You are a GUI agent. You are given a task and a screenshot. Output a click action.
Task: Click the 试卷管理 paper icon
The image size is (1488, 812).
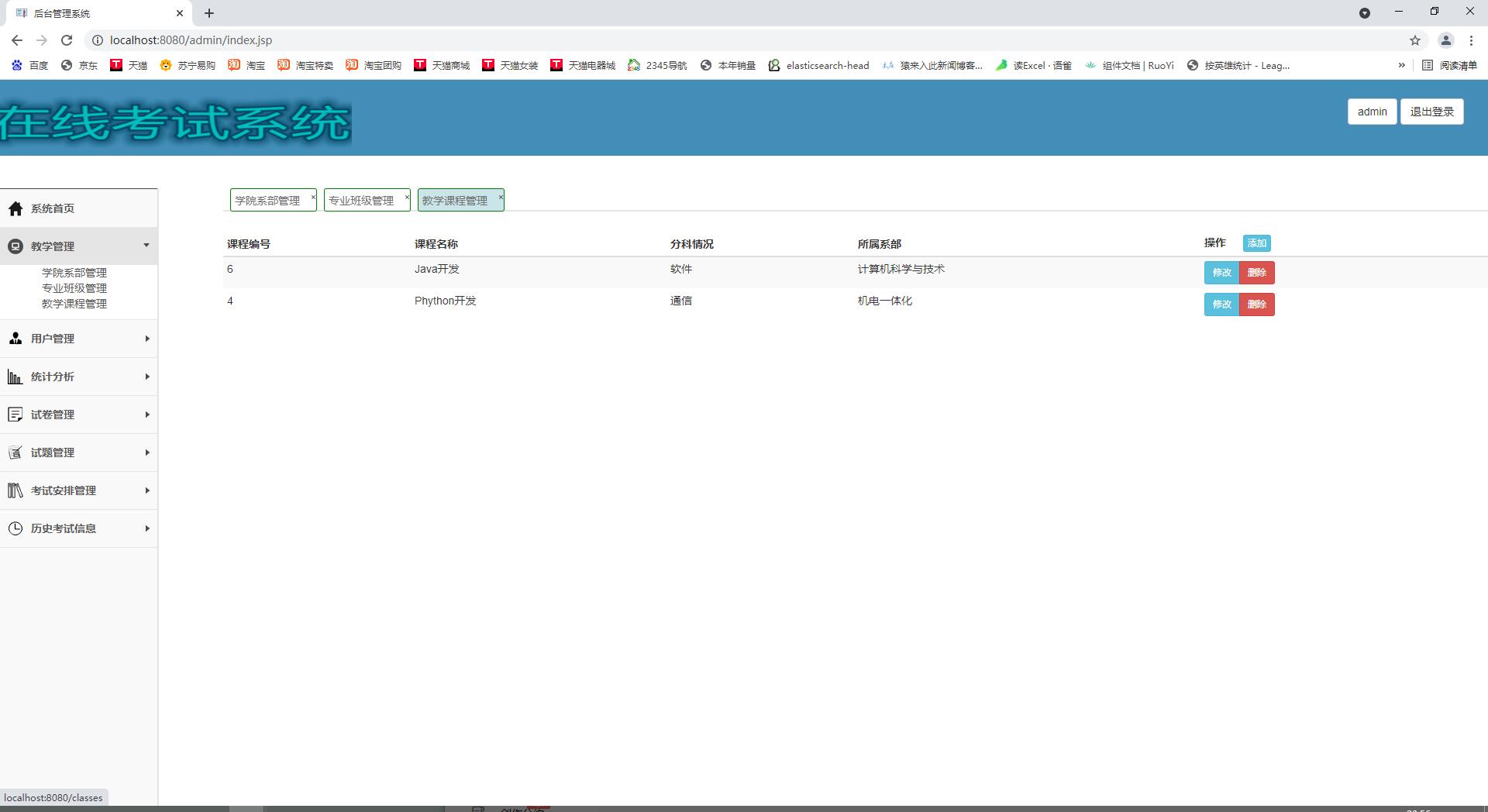(15, 415)
